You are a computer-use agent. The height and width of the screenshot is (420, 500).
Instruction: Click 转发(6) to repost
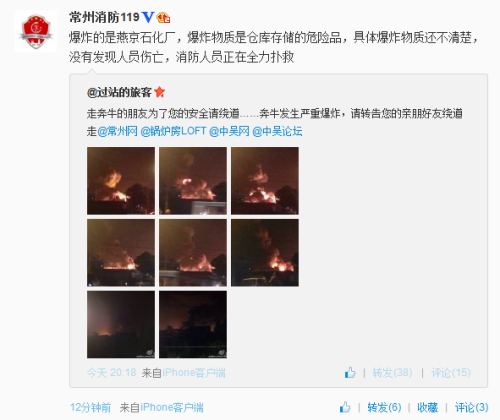click(x=384, y=407)
